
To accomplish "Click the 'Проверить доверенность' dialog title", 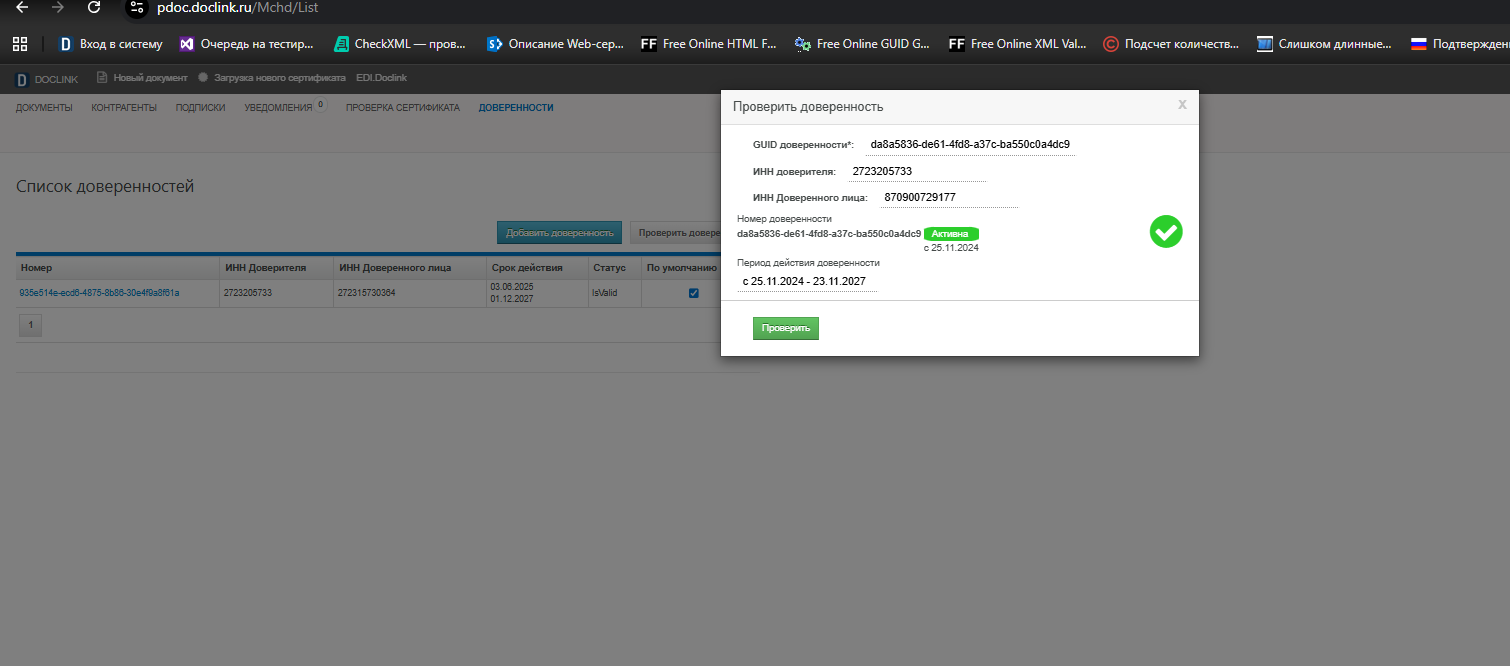I will 808,106.
